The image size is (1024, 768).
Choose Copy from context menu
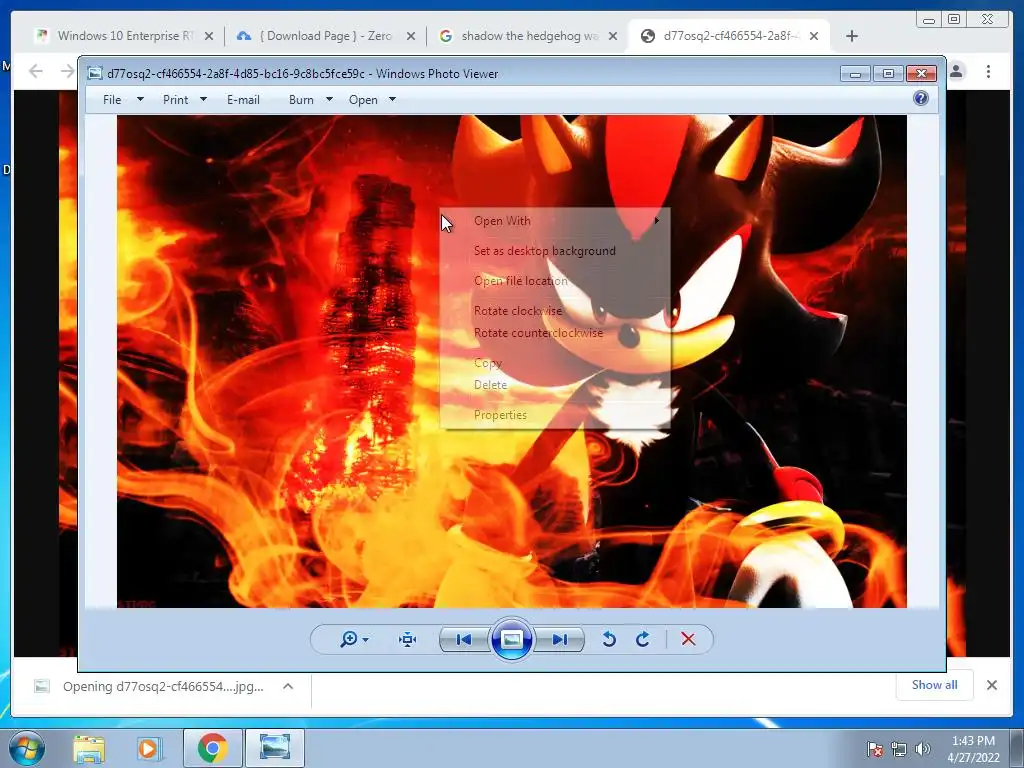[x=555, y=363]
